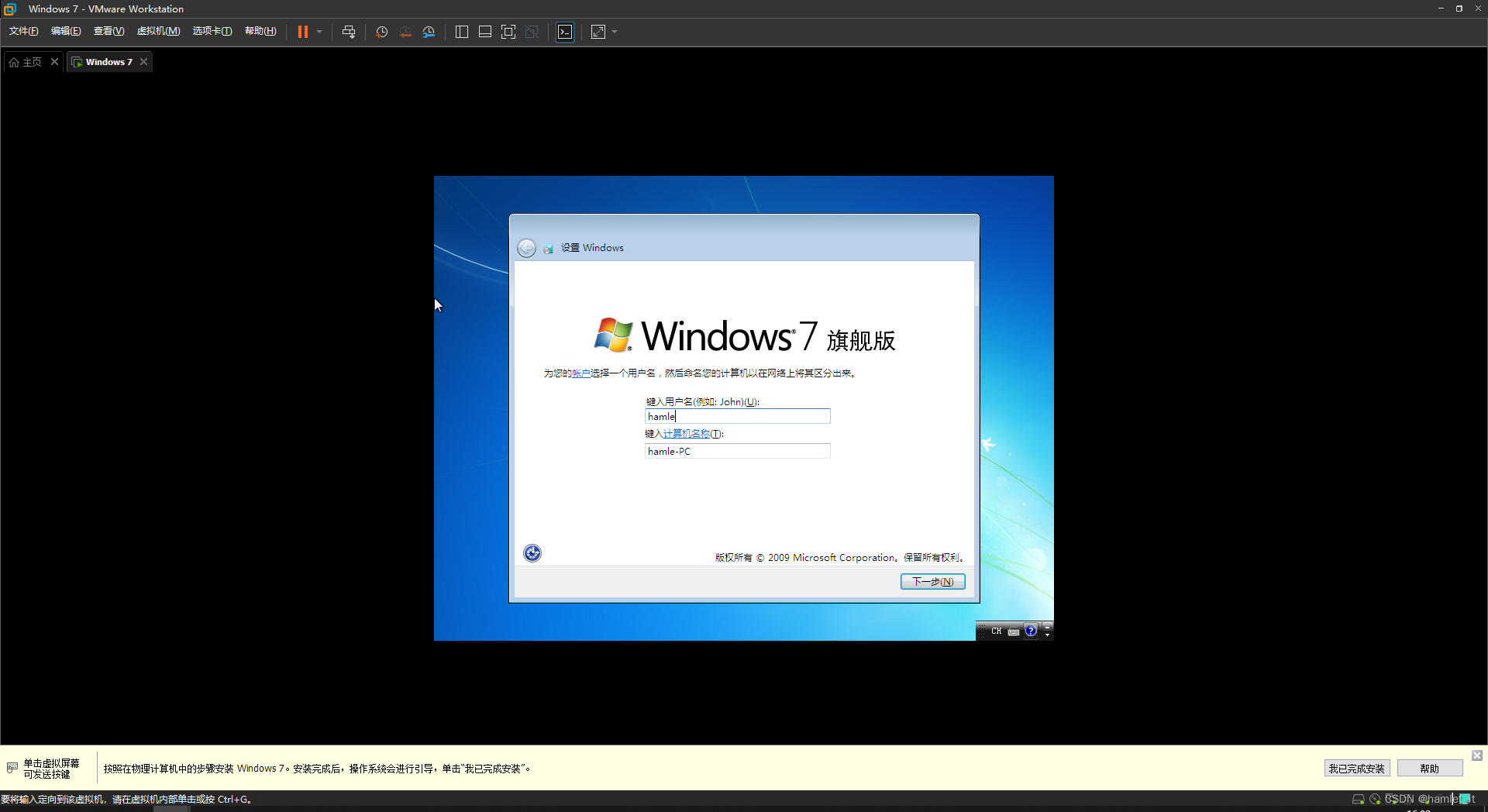Image resolution: width=1488 pixels, height=812 pixels.
Task: Open Snapshot Manager with the wrench clock icon
Action: [x=429, y=32]
